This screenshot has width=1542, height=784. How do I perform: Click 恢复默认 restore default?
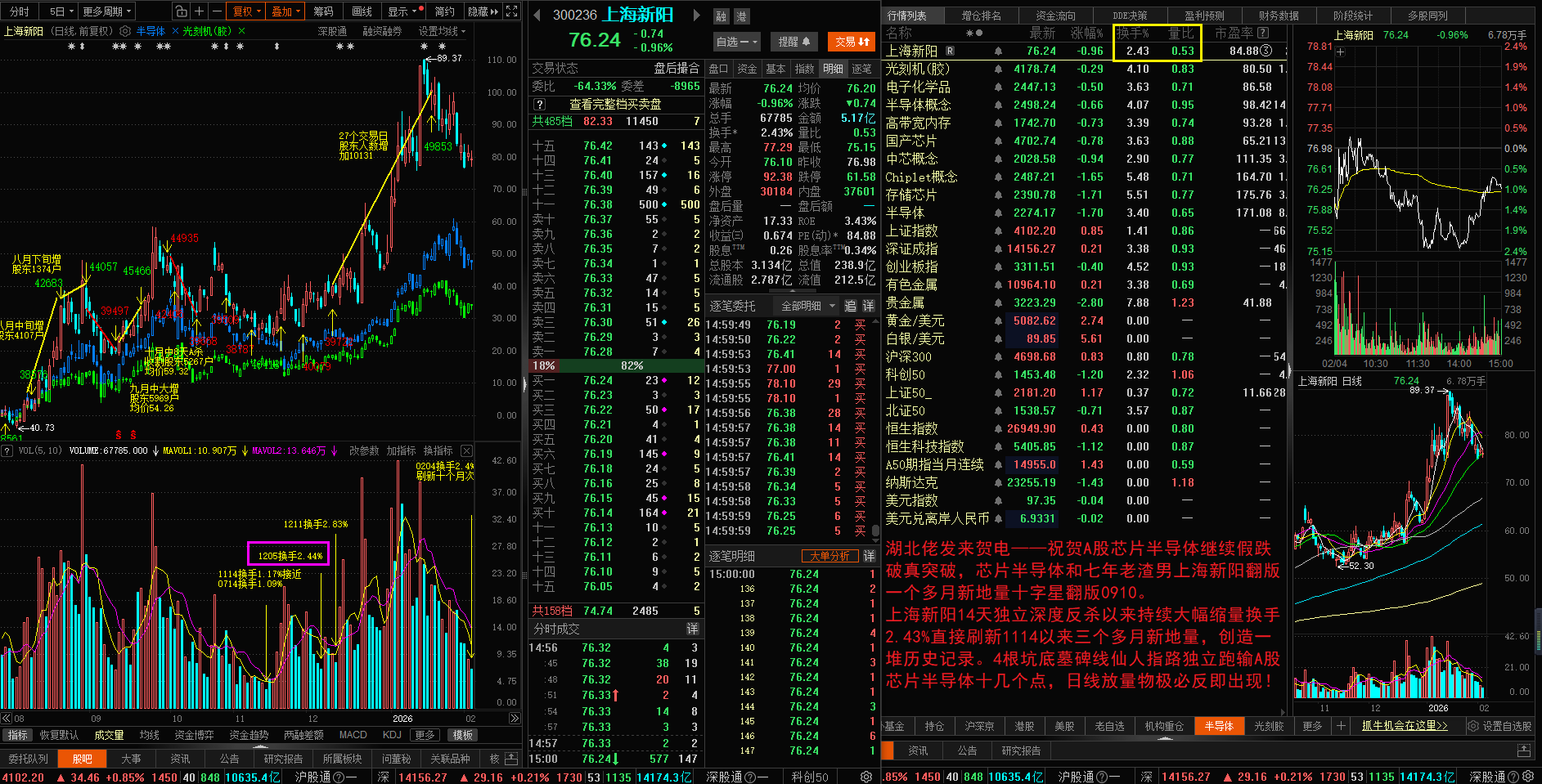59,735
